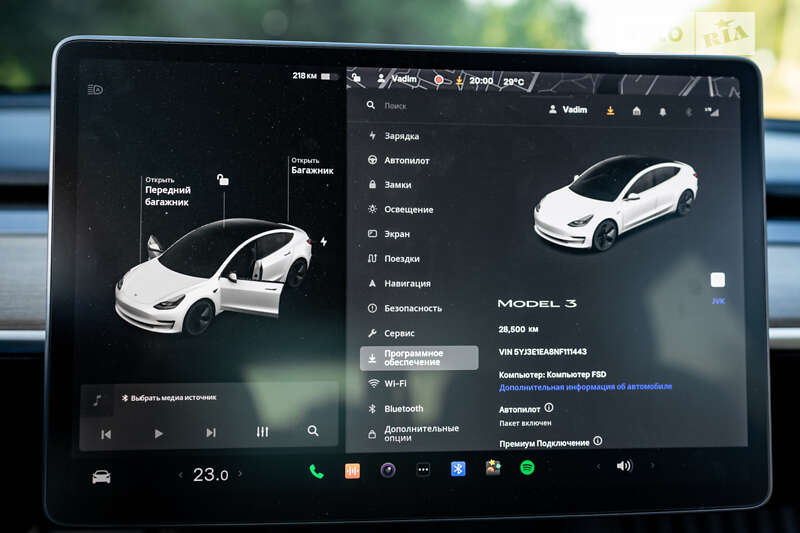Tap the headlights indicator icon

[95, 90]
